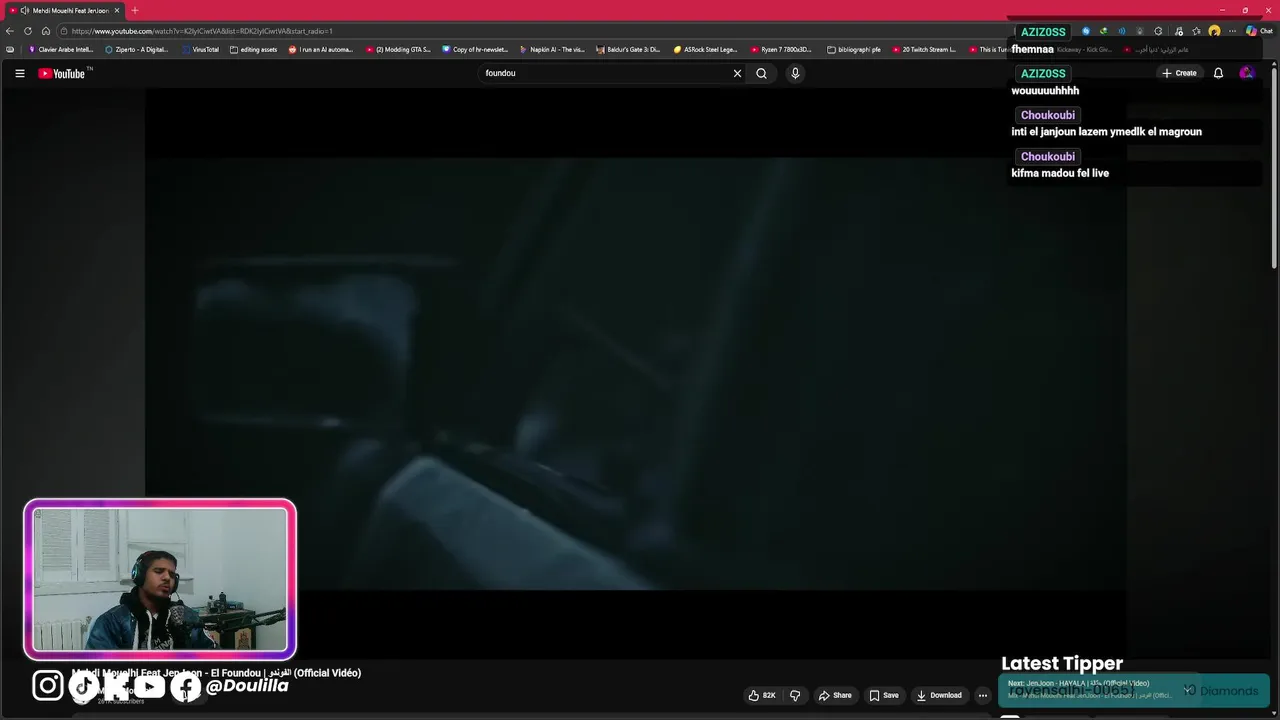Dislike the video with thumbs down
The height and width of the screenshot is (720, 1280).
click(x=795, y=695)
